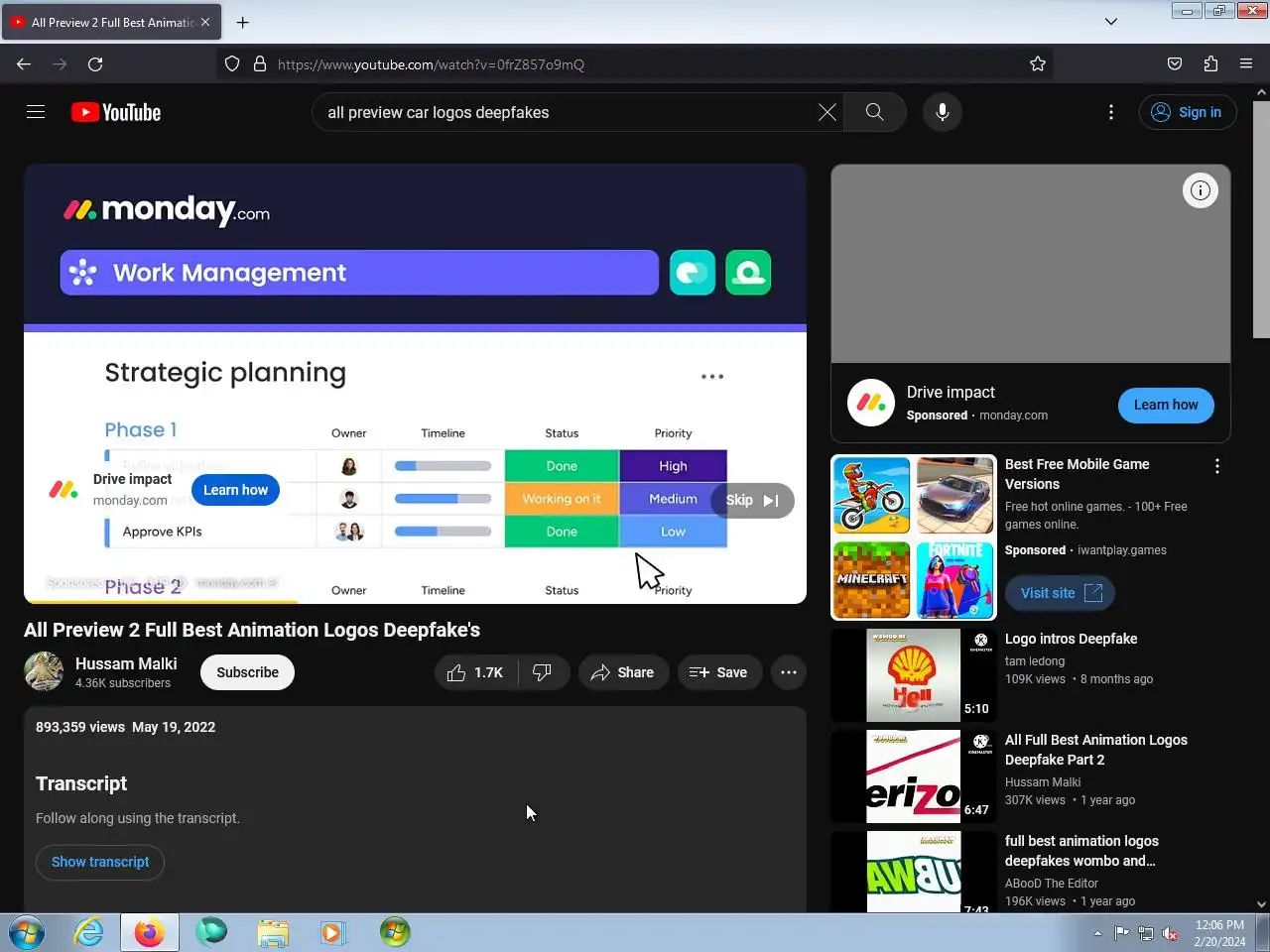Open Firefox Pocket save icon
The height and width of the screenshot is (952, 1270).
pos(1175,64)
